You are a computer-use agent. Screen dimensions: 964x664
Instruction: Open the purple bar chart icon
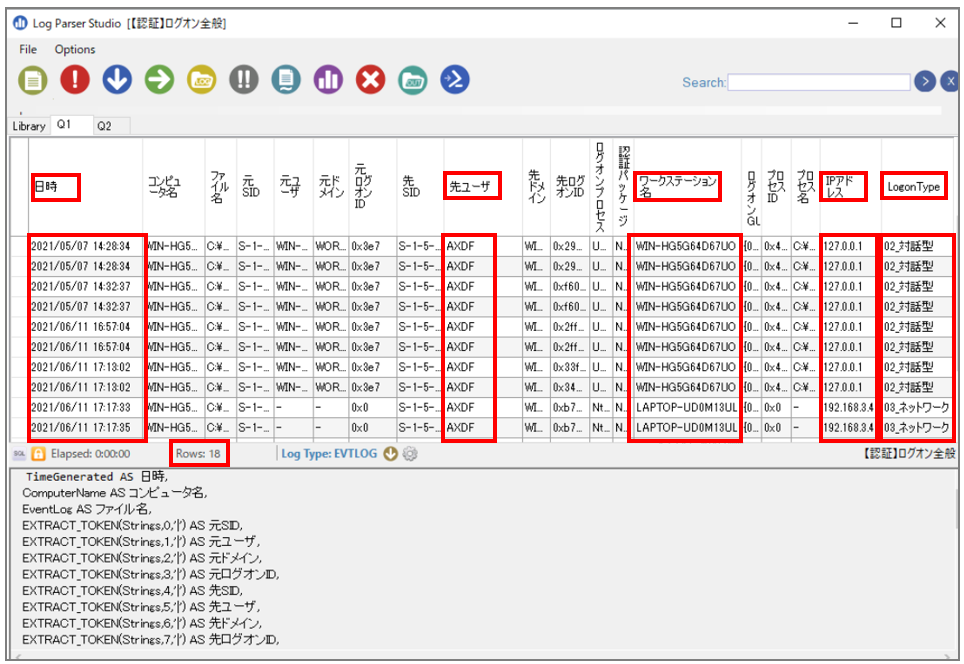click(x=328, y=80)
